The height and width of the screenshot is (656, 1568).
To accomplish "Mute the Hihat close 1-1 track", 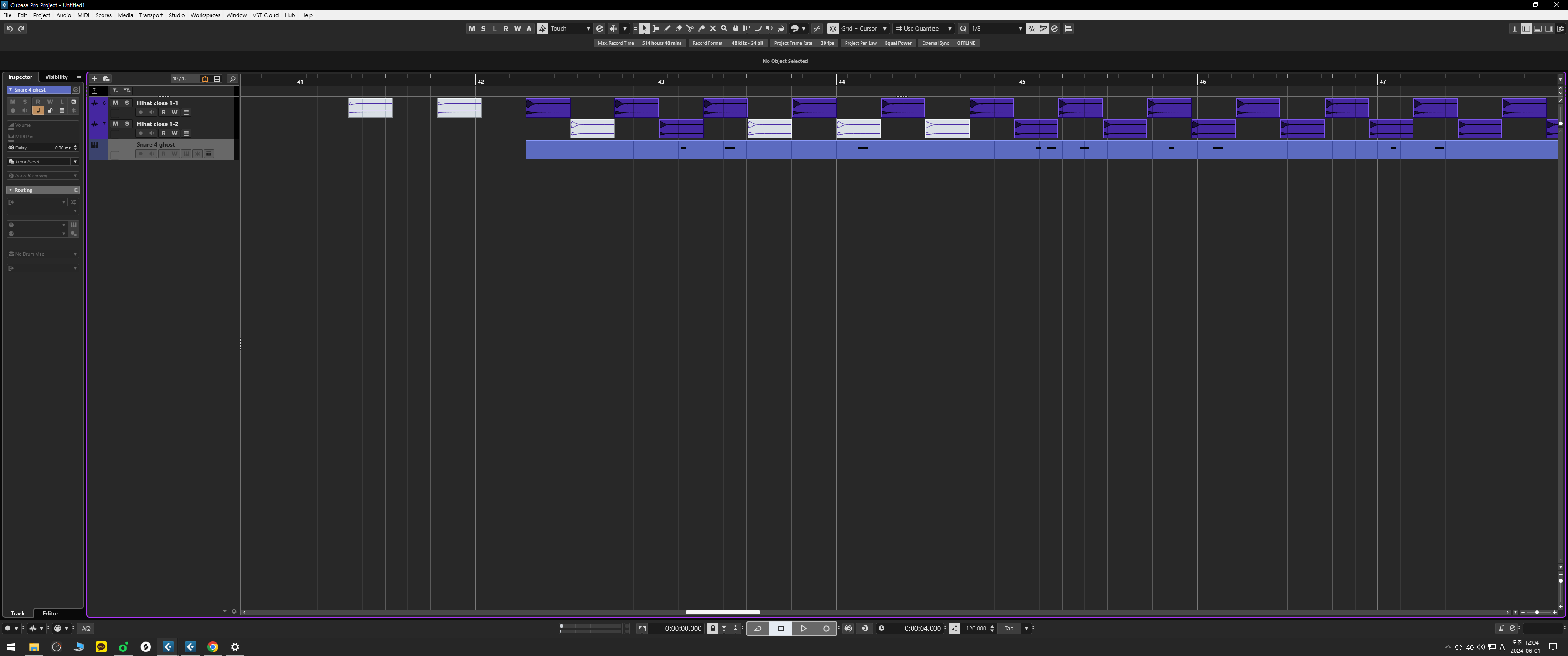I will tap(115, 103).
